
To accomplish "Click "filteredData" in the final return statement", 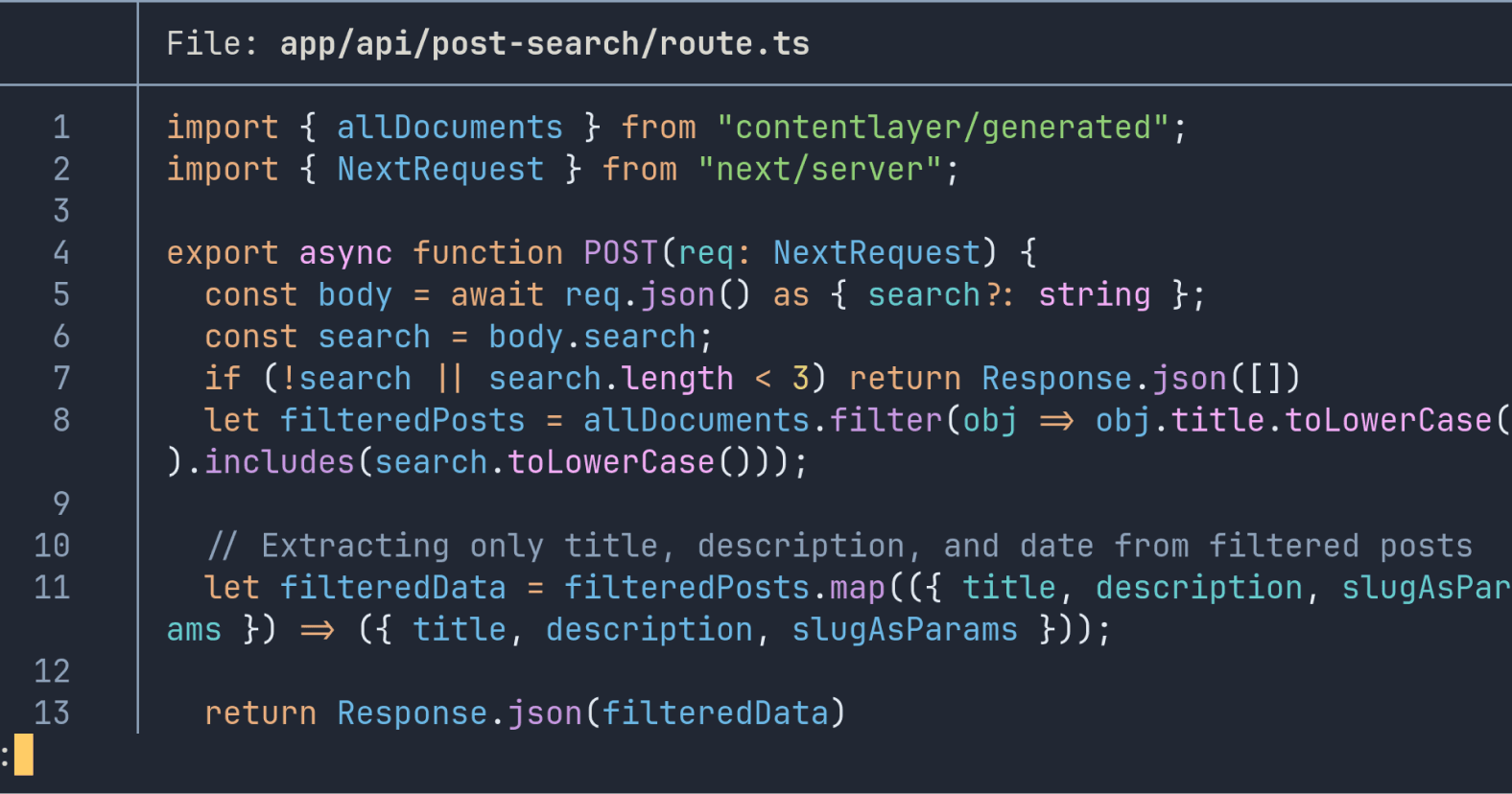I will [715, 712].
